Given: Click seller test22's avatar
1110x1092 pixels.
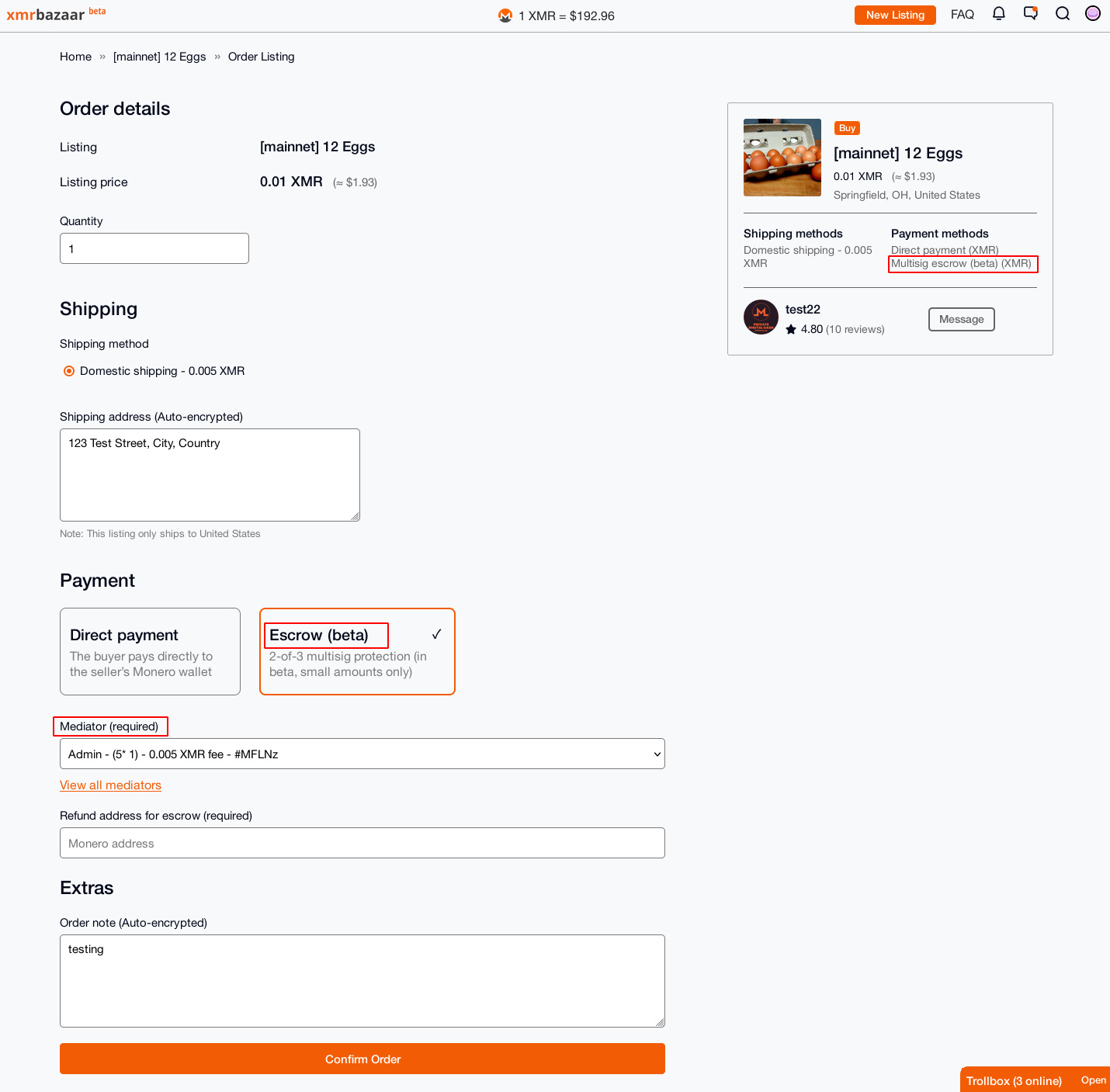Looking at the screenshot, I should 761,317.
